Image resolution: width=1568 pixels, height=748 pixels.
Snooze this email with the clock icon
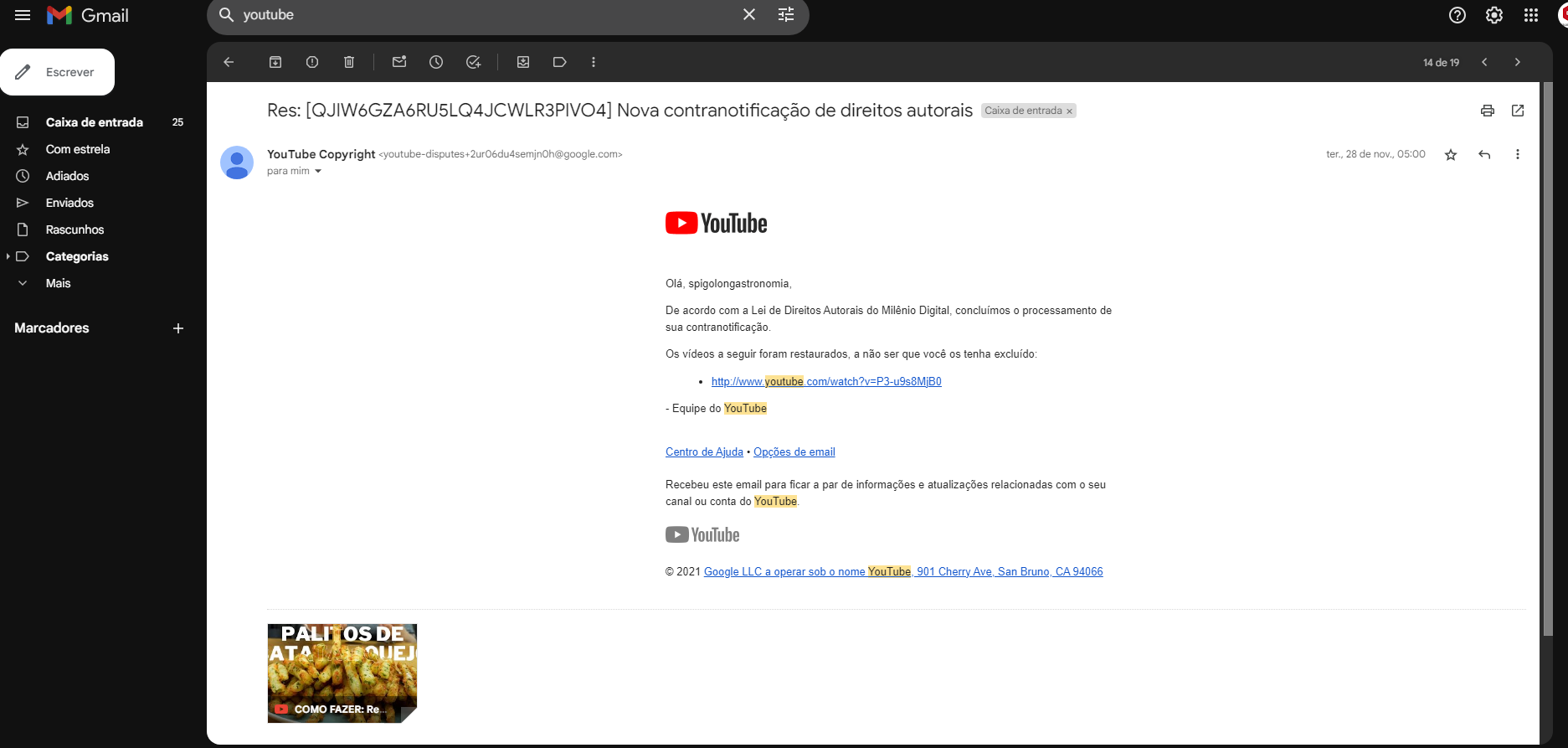click(x=436, y=62)
